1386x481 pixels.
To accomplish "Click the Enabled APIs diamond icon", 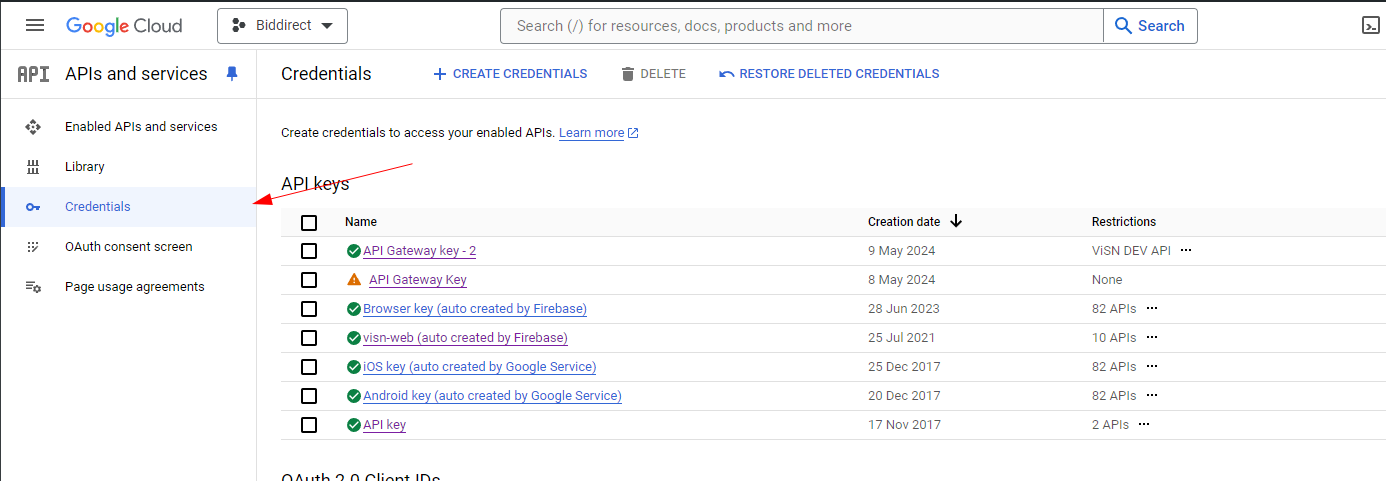I will pyautogui.click(x=33, y=127).
